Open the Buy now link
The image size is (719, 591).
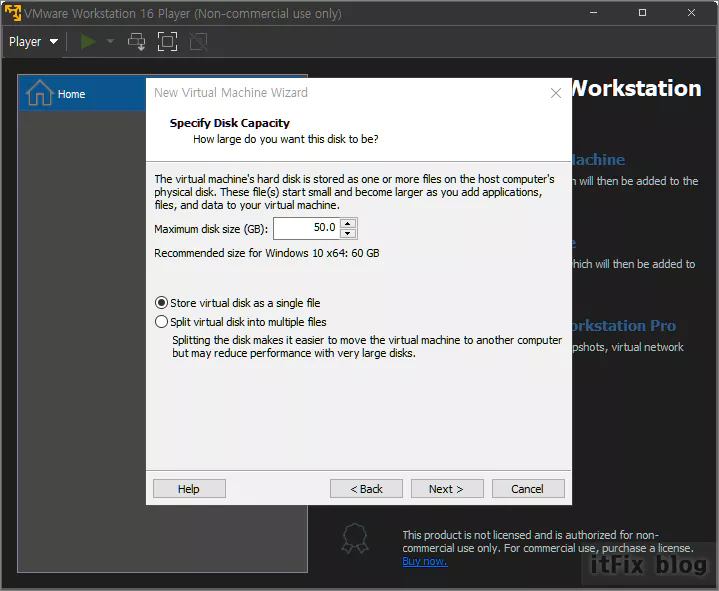pos(425,561)
